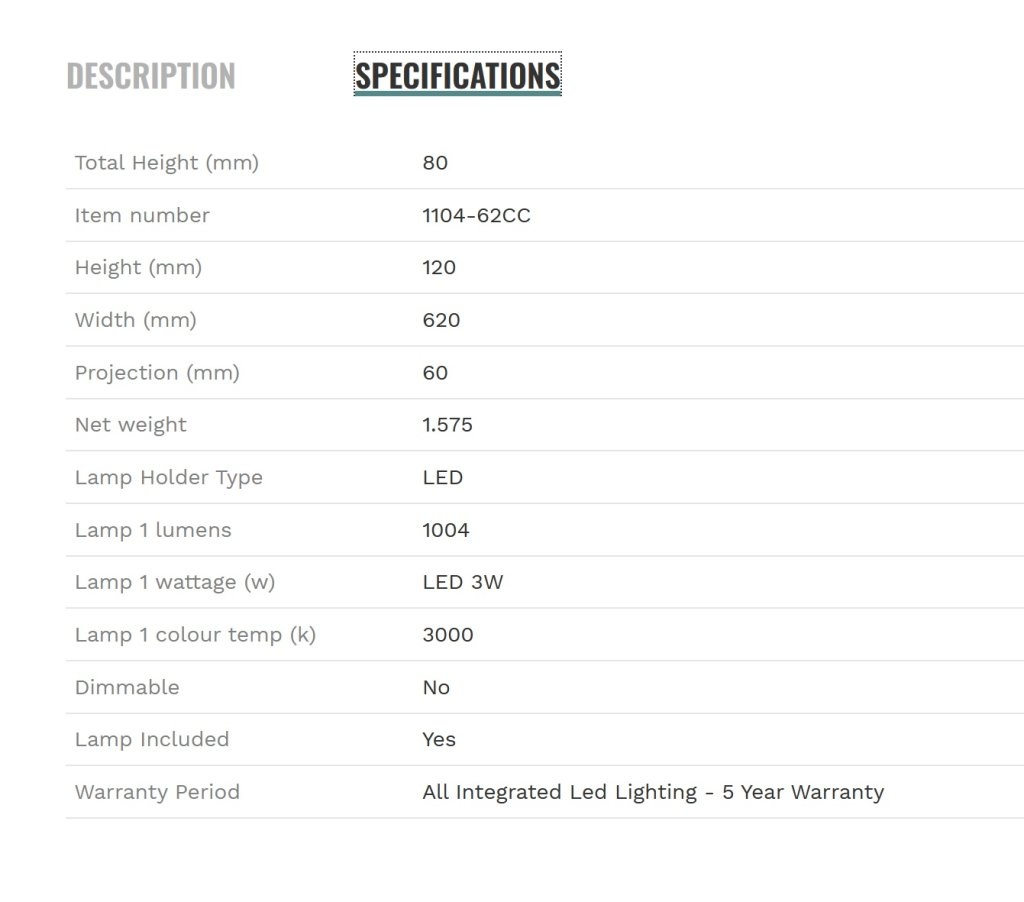The height and width of the screenshot is (902, 1024).
Task: Select the Lamp Holder Type value LED
Action: [442, 477]
